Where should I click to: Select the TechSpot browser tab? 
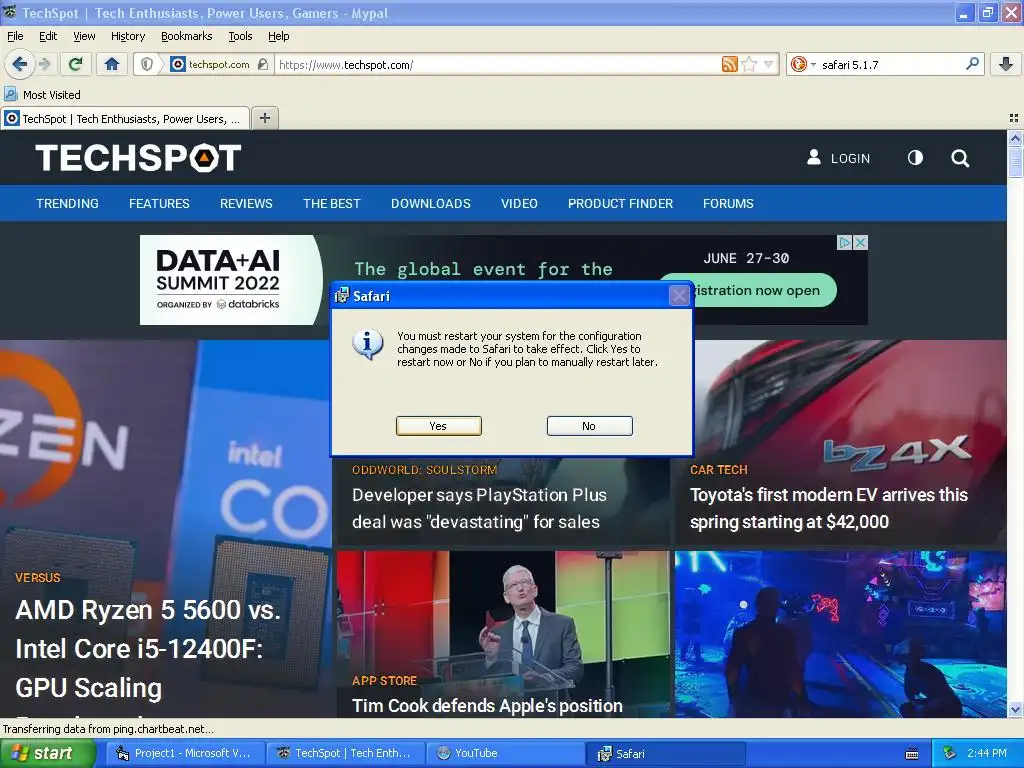pos(125,119)
